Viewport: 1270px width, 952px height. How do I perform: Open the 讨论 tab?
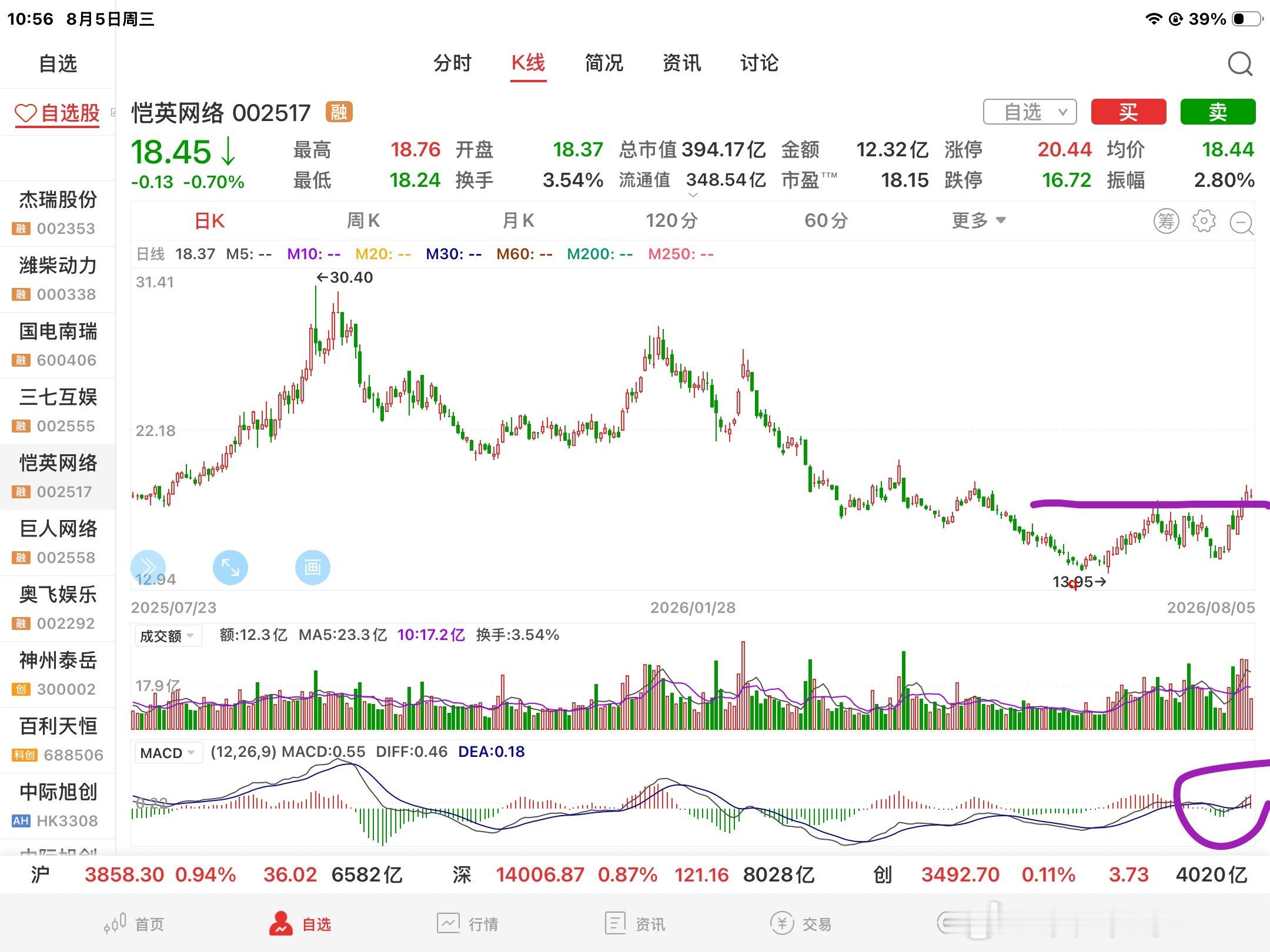tap(759, 63)
